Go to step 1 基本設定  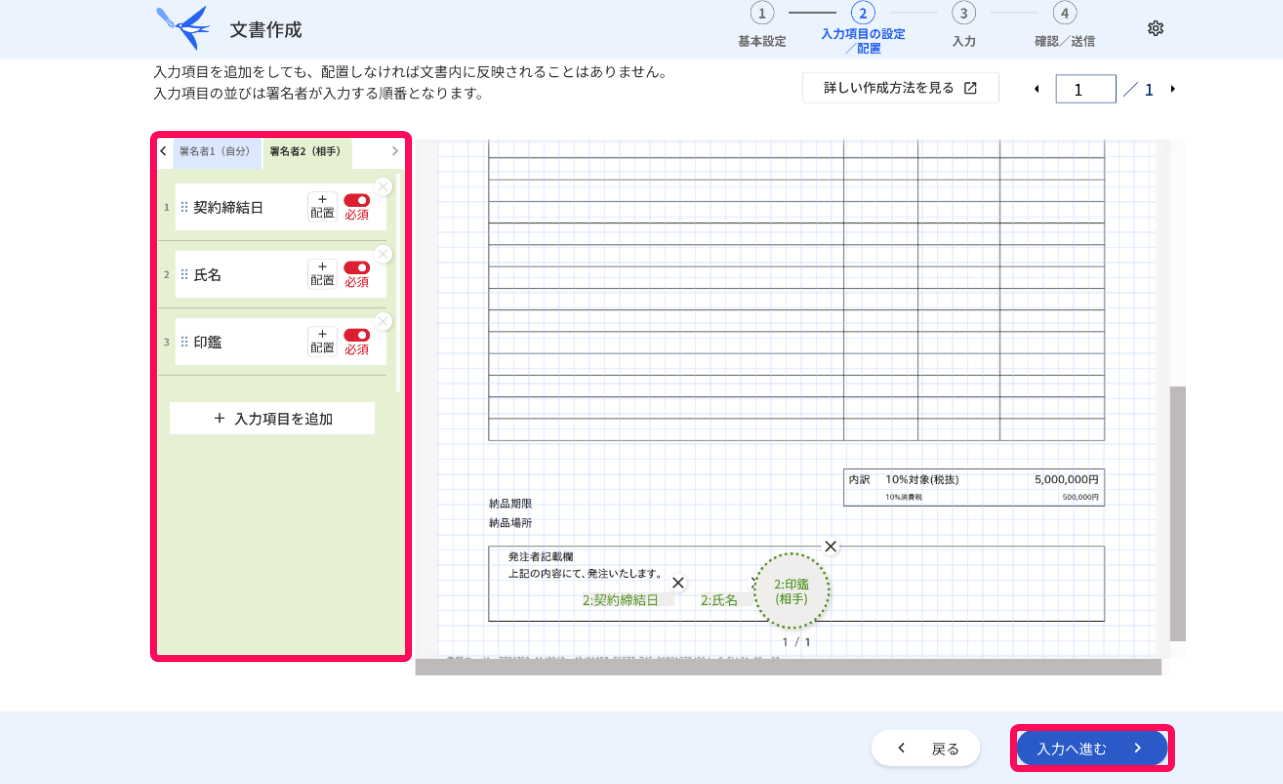(762, 26)
